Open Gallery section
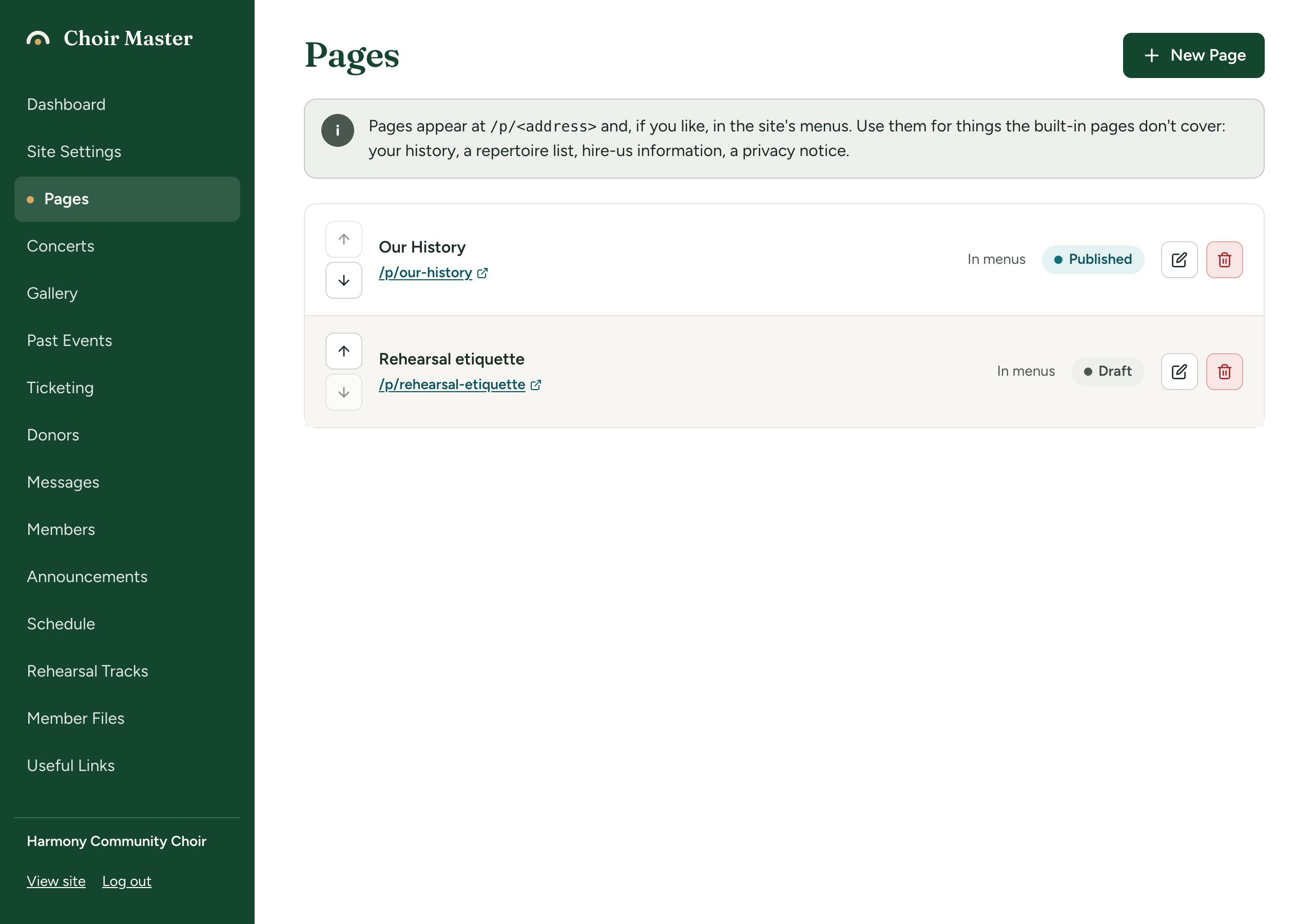Viewport: 1314px width, 924px height. (x=127, y=293)
